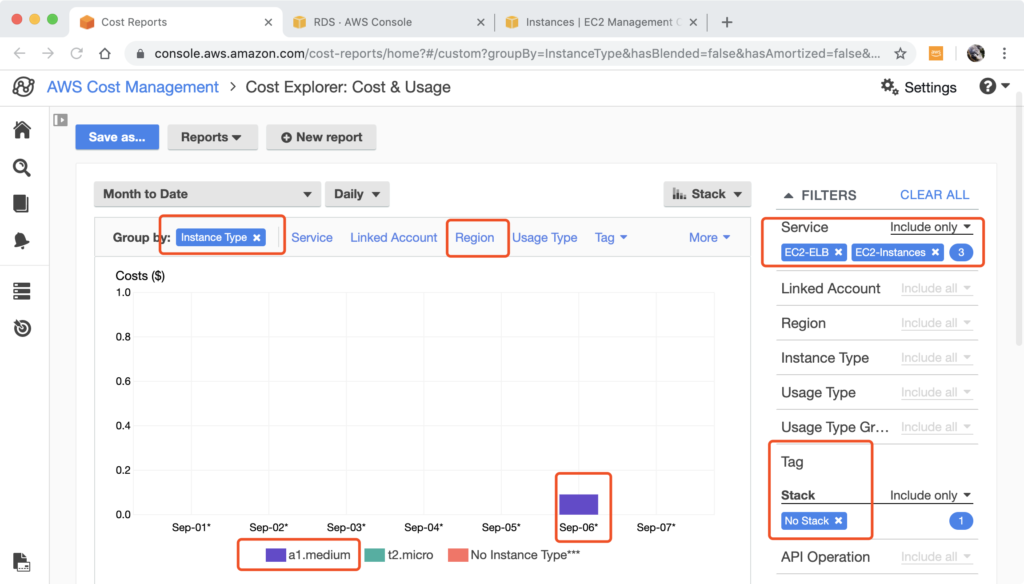Remove the EC2-ELB service filter
This screenshot has height=584, width=1024.
(839, 252)
